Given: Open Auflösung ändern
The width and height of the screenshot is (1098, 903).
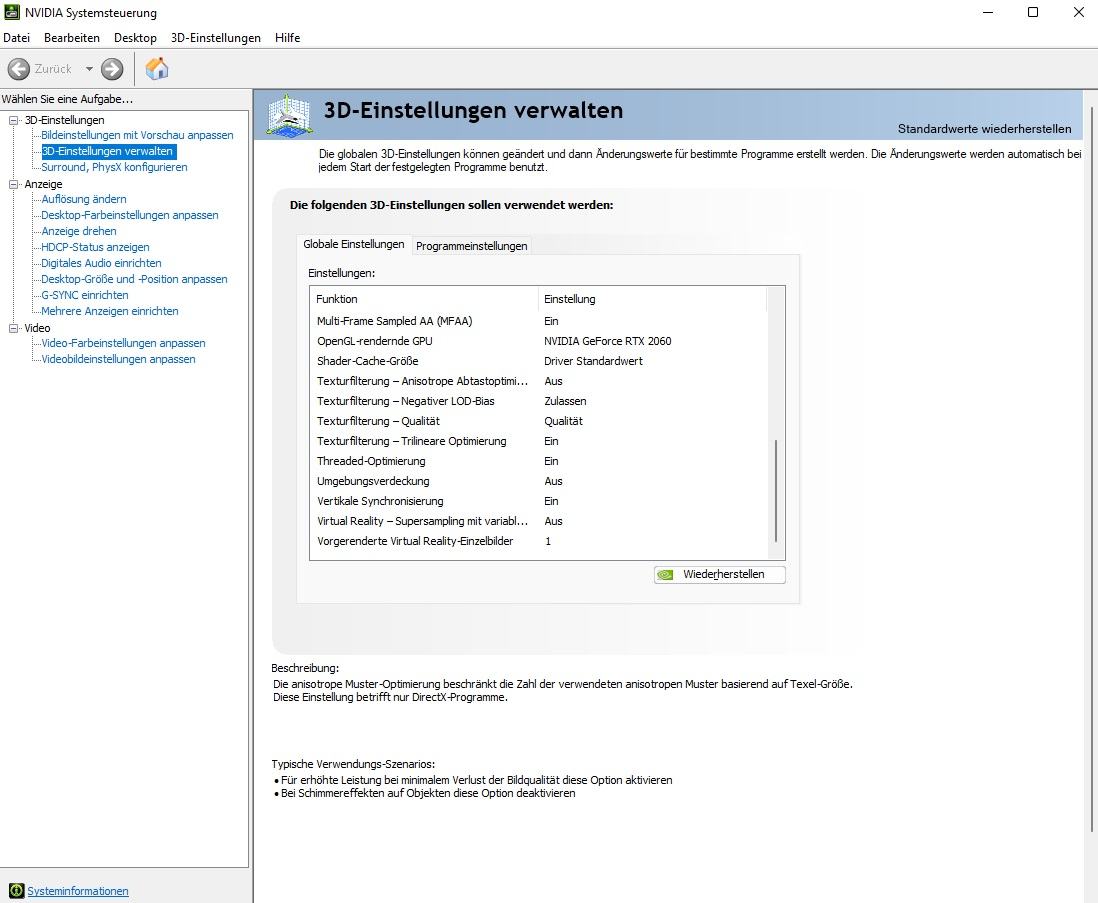Looking at the screenshot, I should [84, 199].
